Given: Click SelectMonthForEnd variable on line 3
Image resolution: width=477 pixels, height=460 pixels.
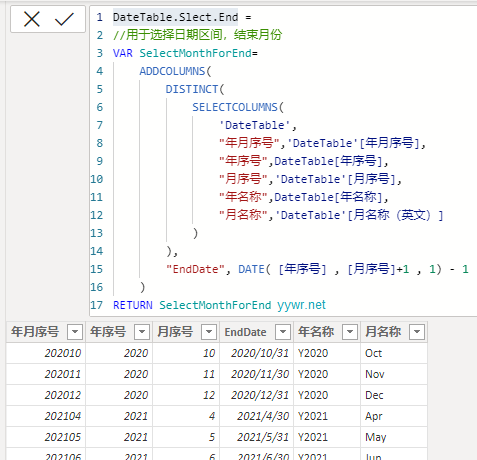Looking at the screenshot, I should coord(195,53).
